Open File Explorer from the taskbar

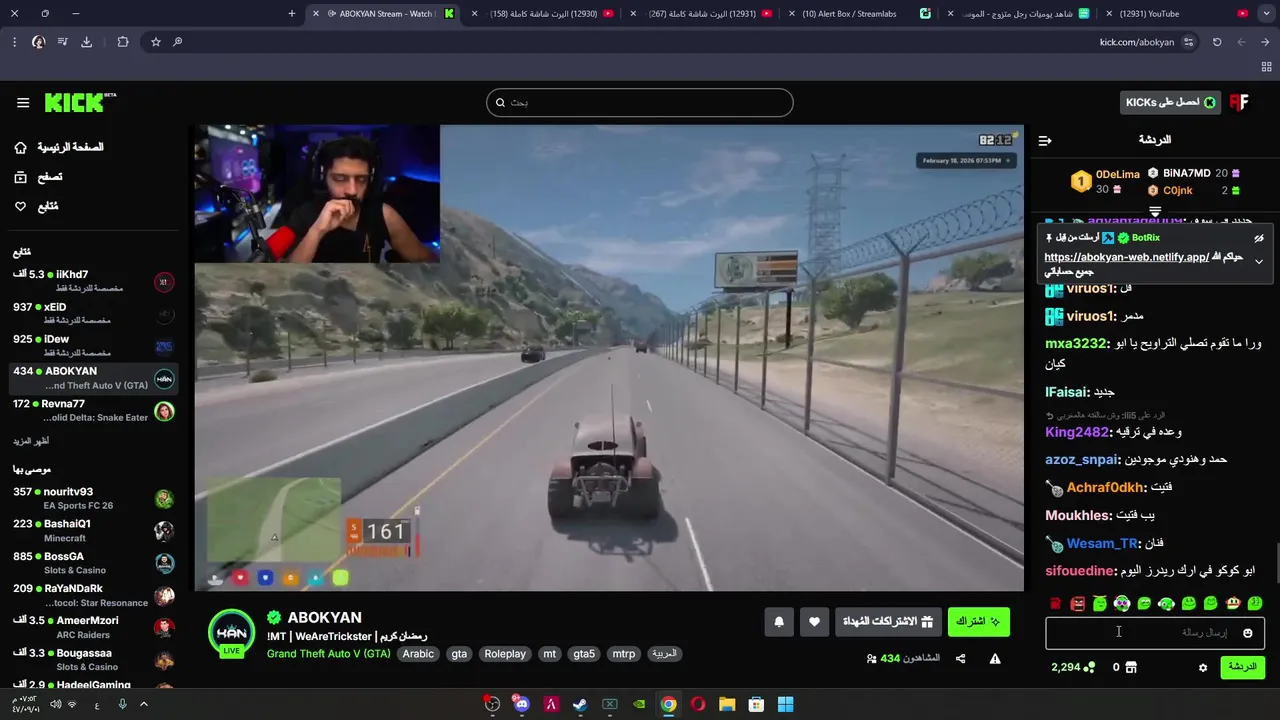pyautogui.click(x=727, y=704)
